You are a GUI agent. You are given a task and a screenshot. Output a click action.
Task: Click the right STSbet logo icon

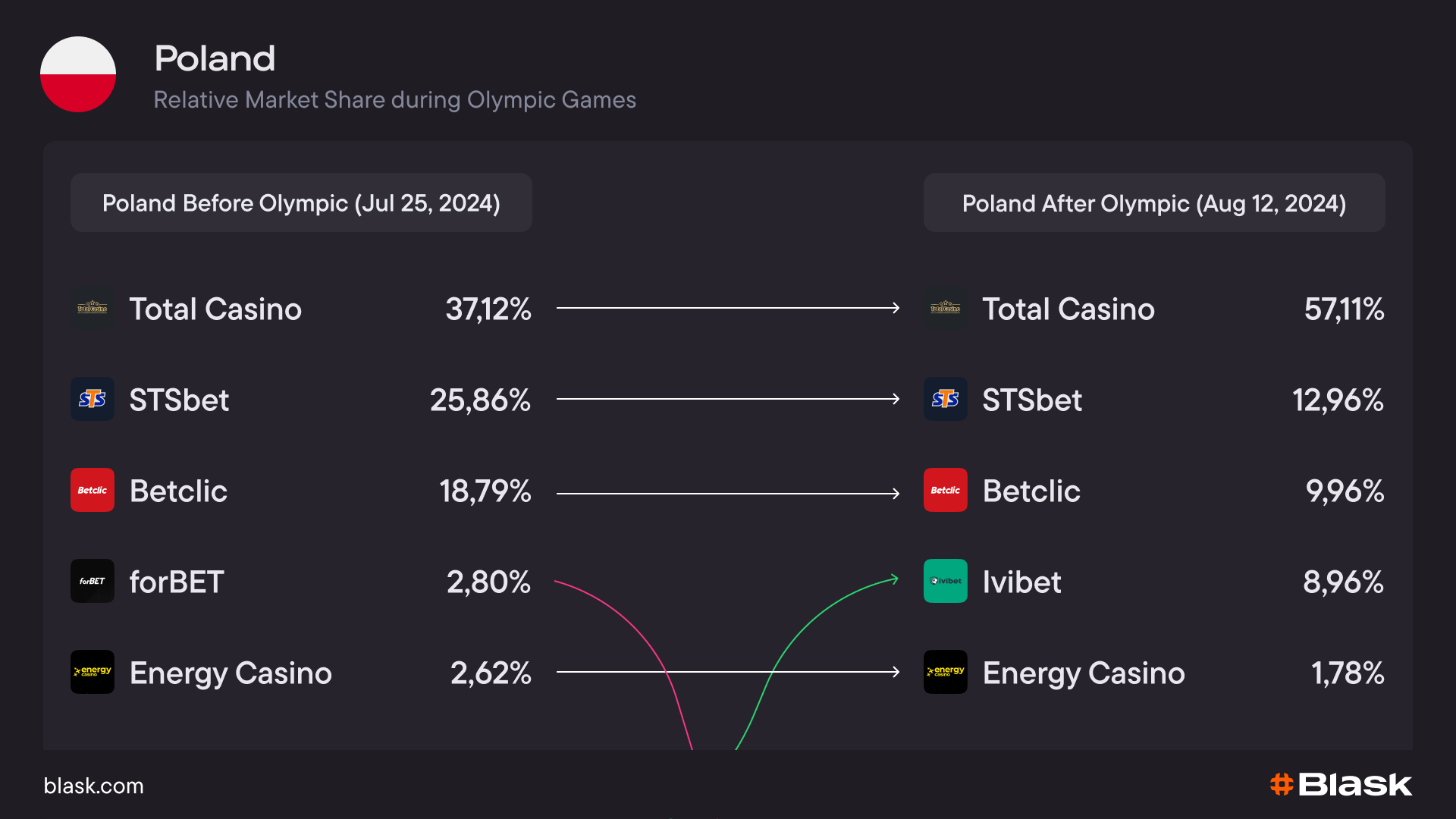pos(946,399)
